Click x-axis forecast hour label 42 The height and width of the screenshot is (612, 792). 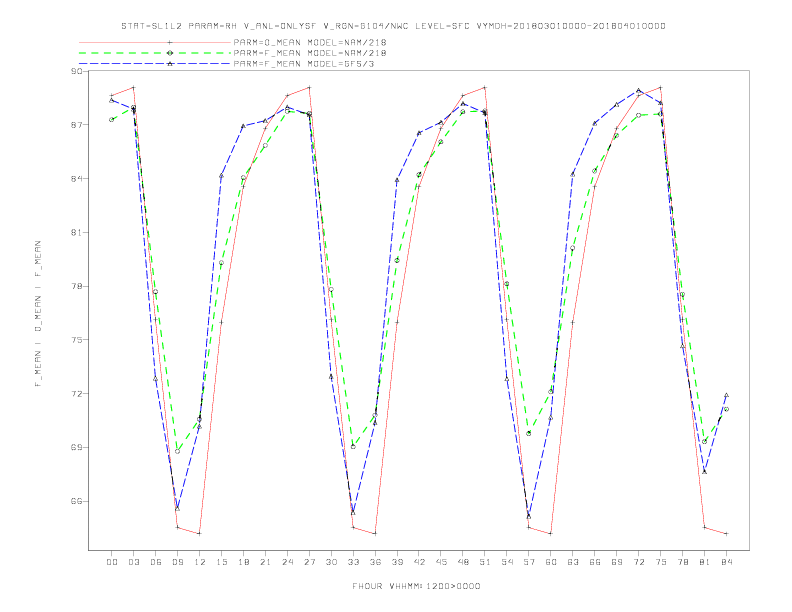pyautogui.click(x=419, y=562)
